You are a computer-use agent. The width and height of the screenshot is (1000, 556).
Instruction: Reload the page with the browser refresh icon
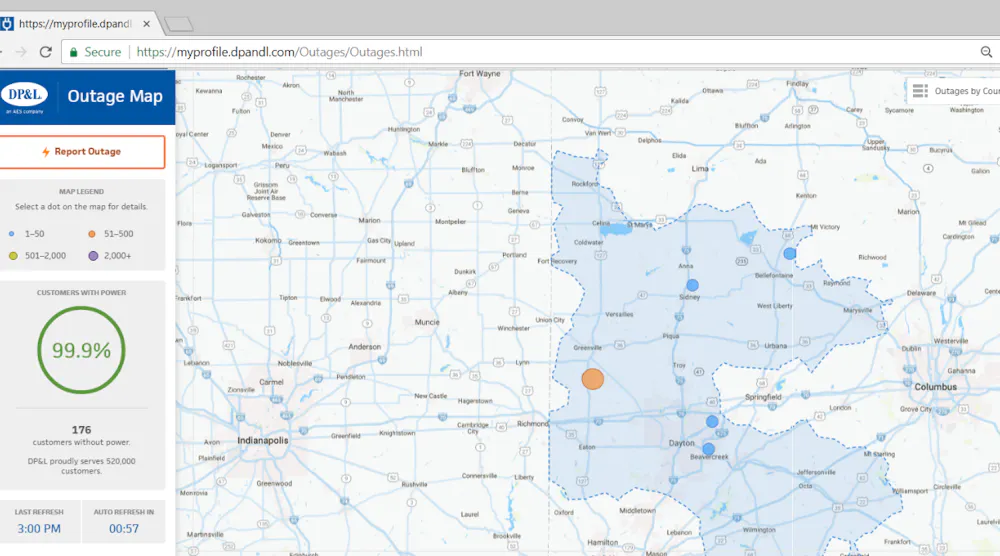tap(45, 52)
